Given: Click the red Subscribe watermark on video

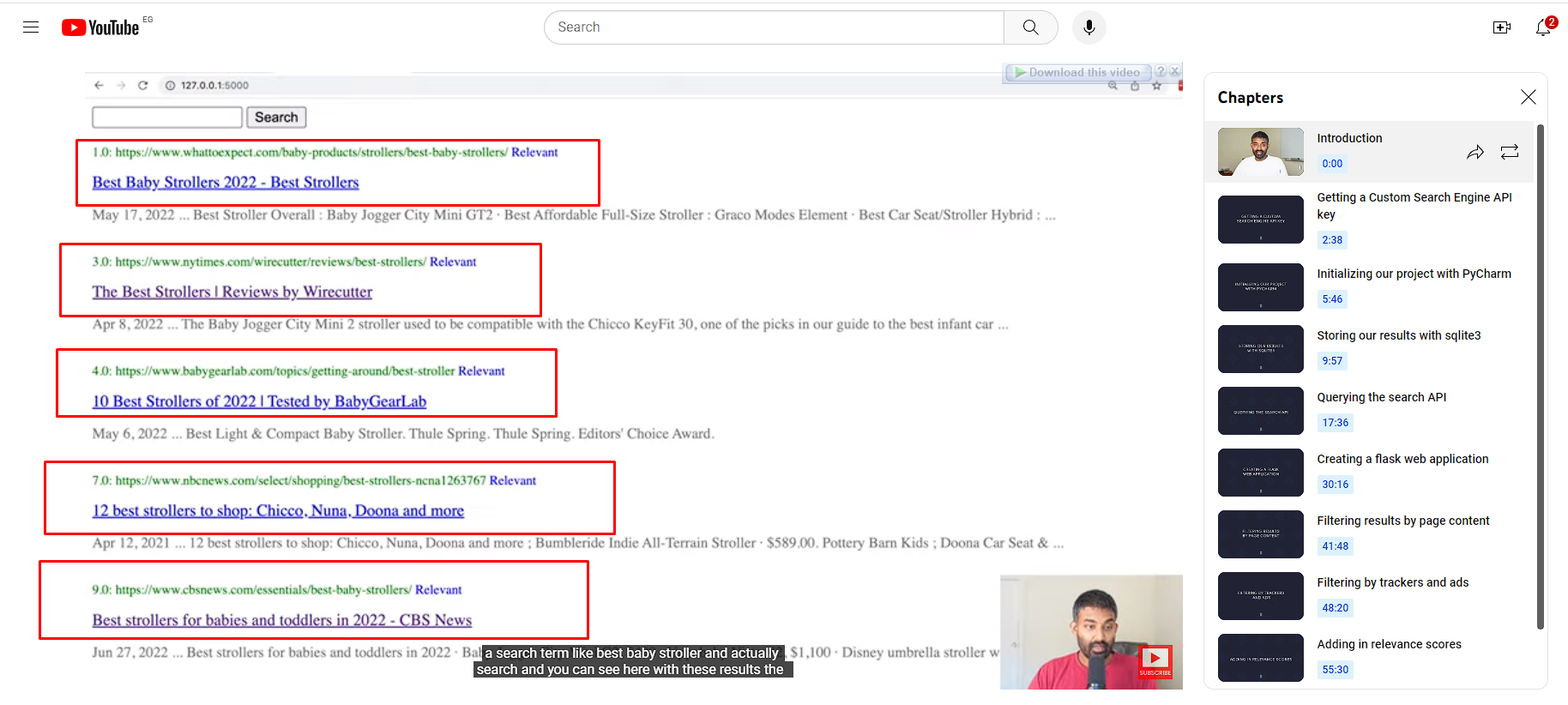Looking at the screenshot, I should (x=1155, y=661).
